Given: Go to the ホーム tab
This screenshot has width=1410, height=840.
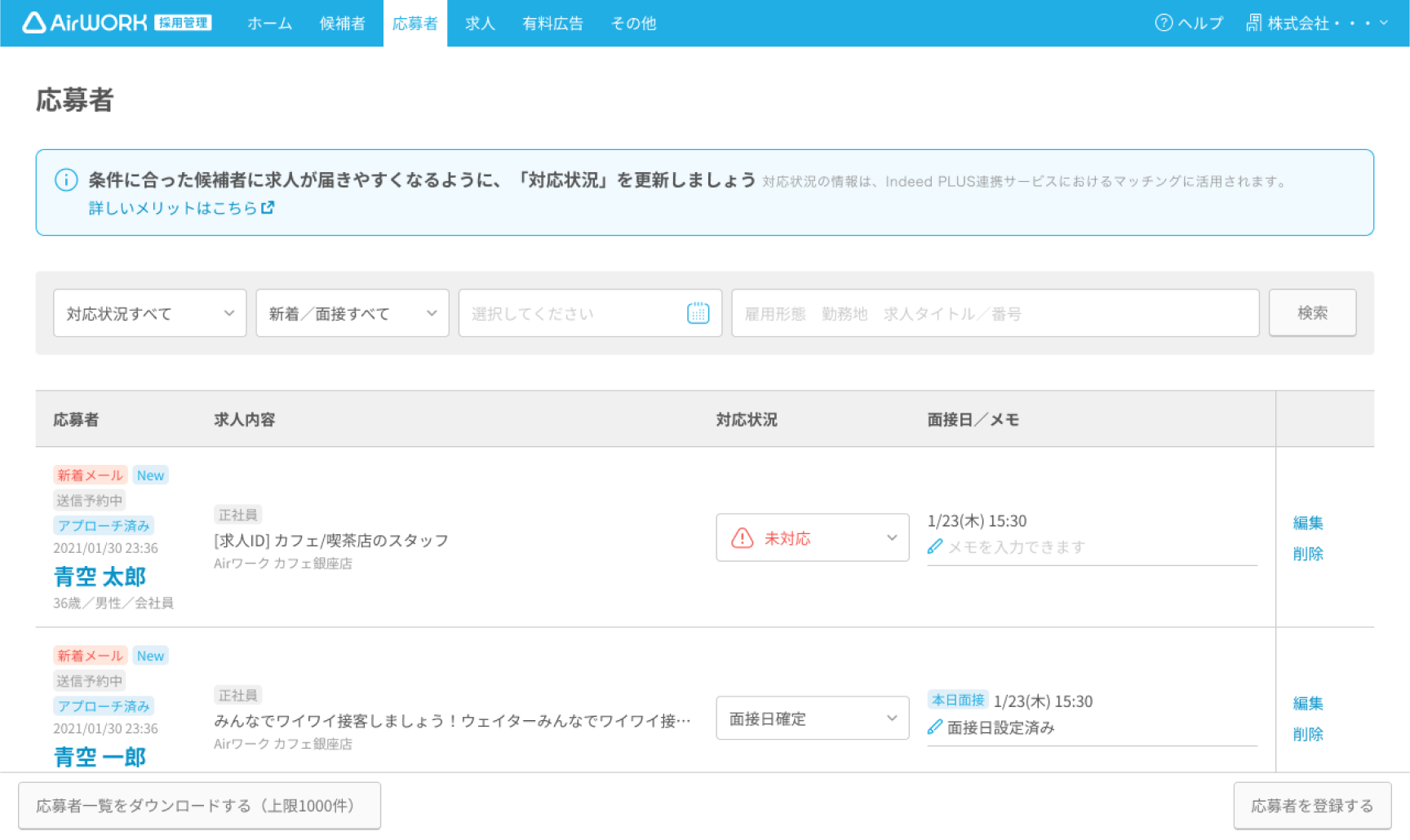Looking at the screenshot, I should pyautogui.click(x=269, y=23).
